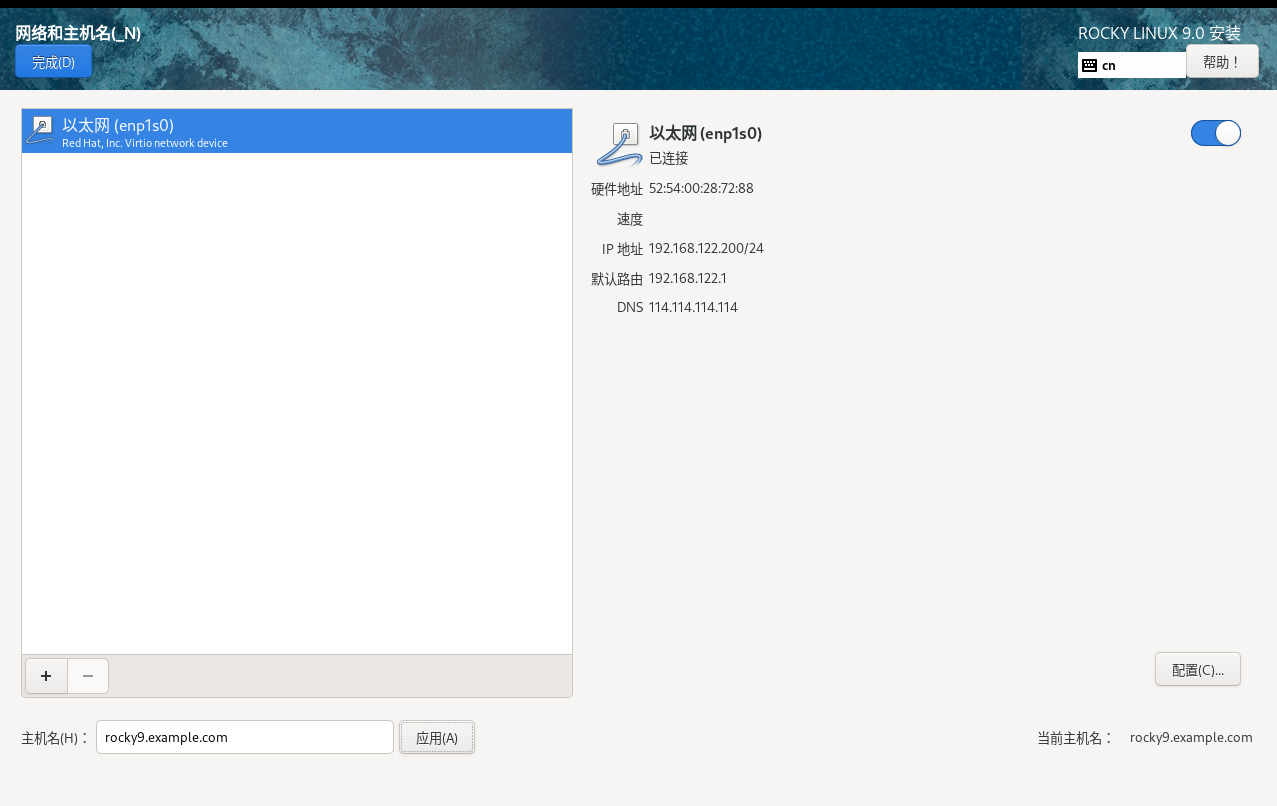Image resolution: width=1277 pixels, height=806 pixels.
Task: Click the Red Hat, Inc. Virtio network device subtitle
Action: tap(145, 143)
